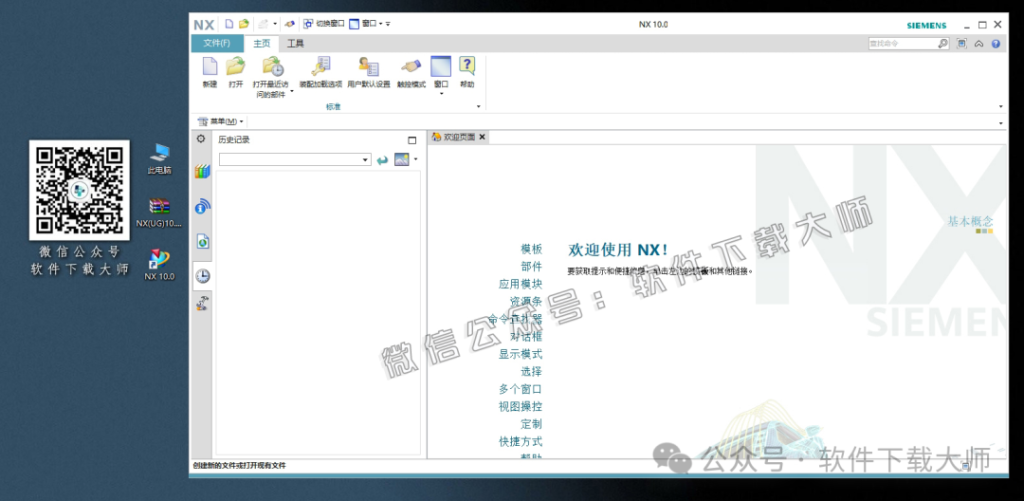Open the web document sidebar tab
The height and width of the screenshot is (501, 1024).
(202, 241)
